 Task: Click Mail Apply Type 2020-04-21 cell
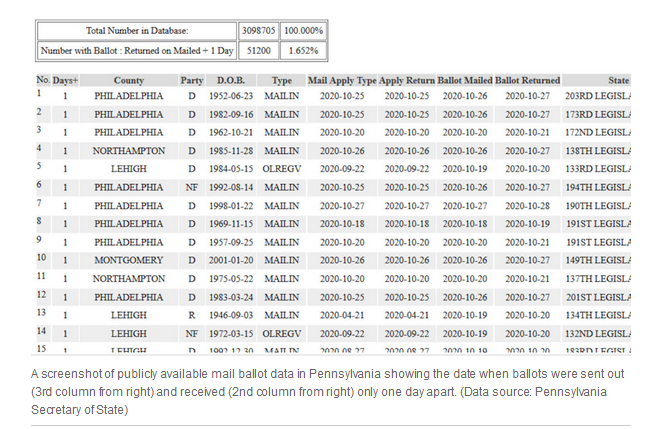tap(342, 315)
